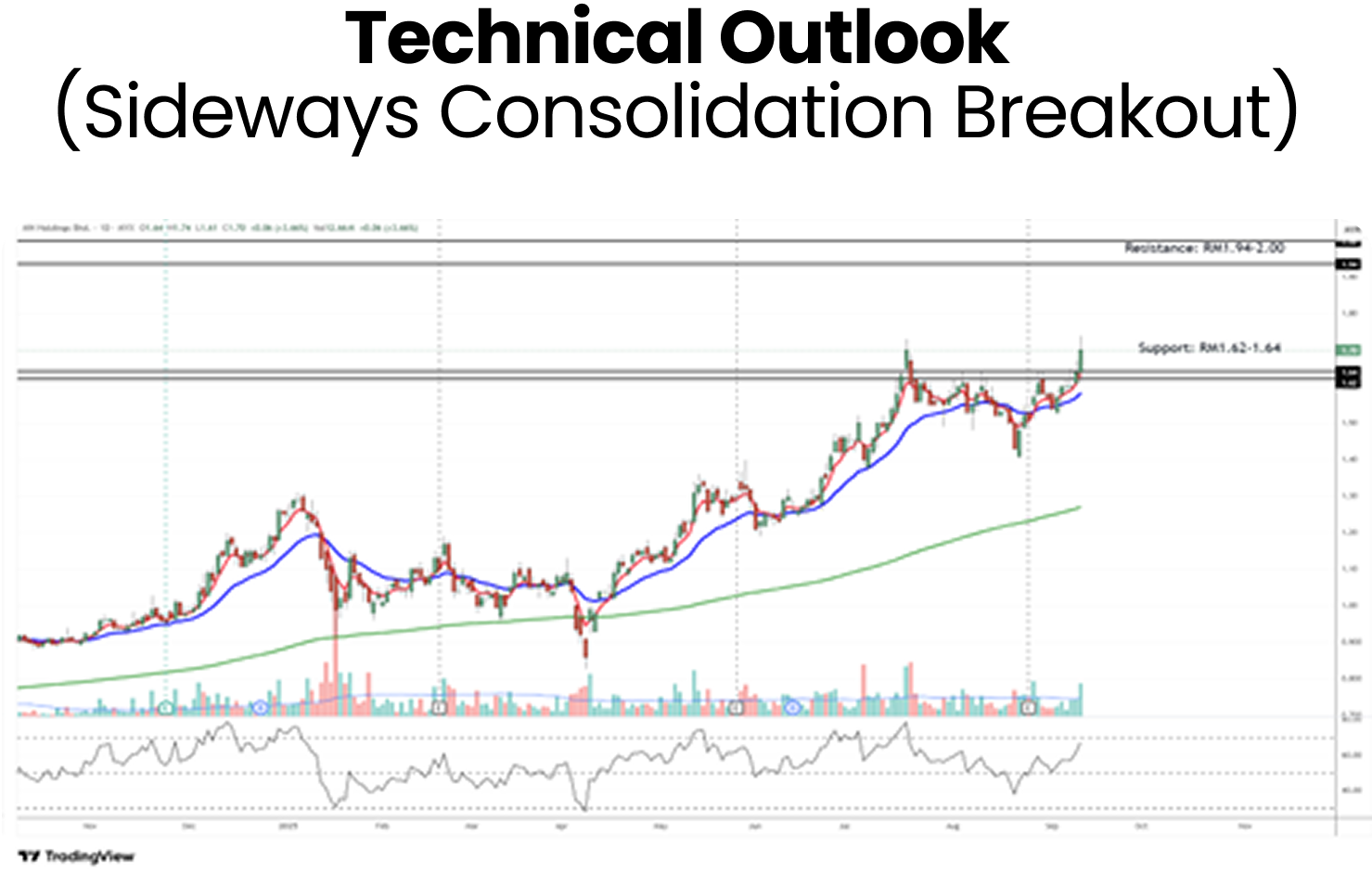Click the RSI indicator line's April low

(584, 808)
